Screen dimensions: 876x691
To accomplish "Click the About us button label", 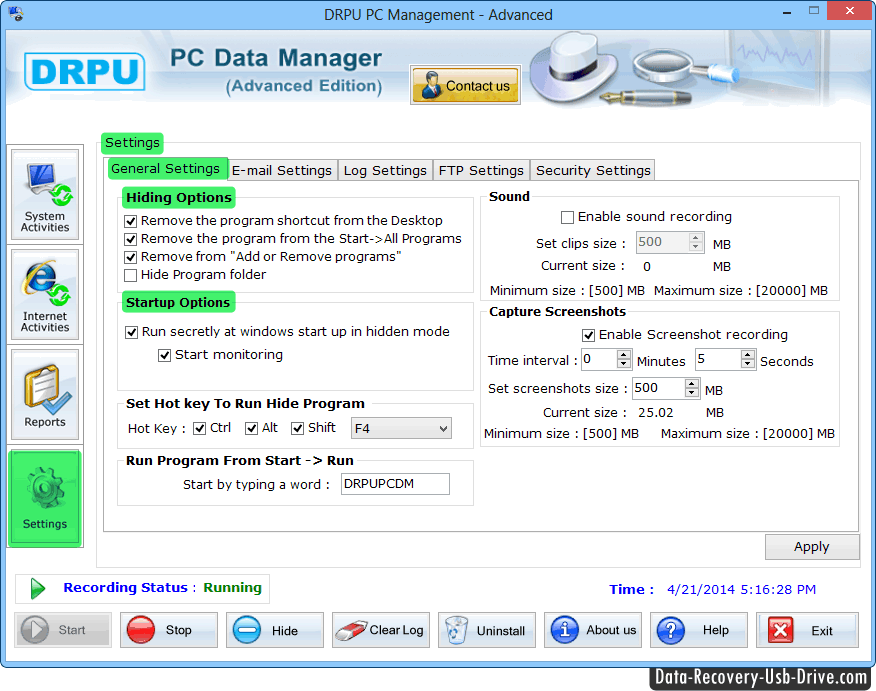I will point(611,630).
